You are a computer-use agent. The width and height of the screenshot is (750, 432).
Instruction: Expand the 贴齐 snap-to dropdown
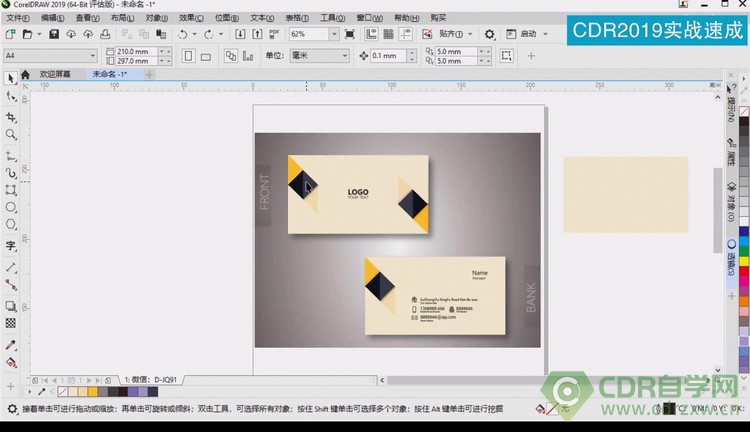pyautogui.click(x=470, y=34)
